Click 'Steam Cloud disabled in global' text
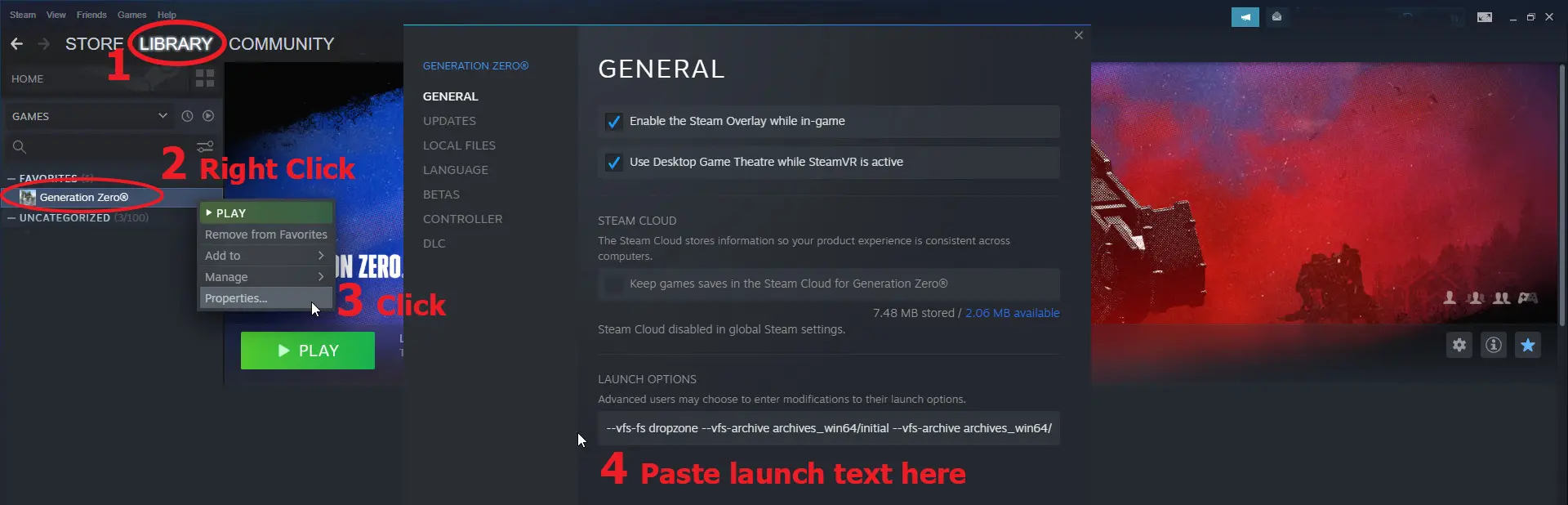 click(x=722, y=329)
